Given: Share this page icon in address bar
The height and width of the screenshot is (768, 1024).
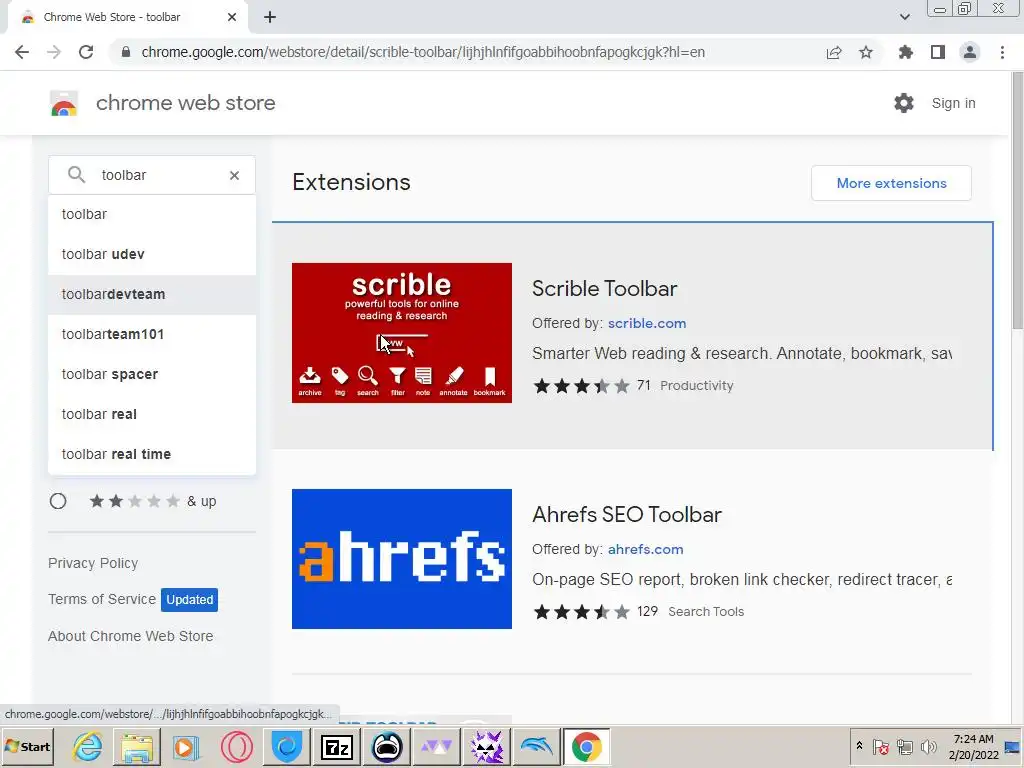Looking at the screenshot, I should (x=834, y=52).
